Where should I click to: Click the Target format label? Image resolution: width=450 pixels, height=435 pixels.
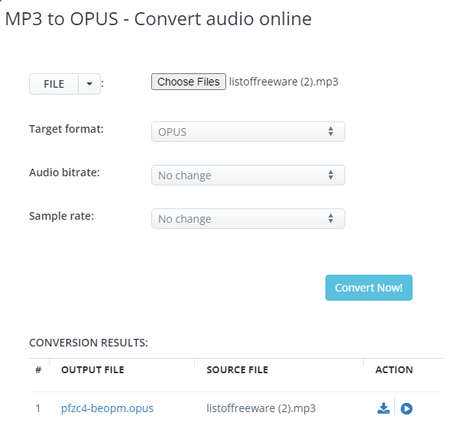[x=66, y=129]
